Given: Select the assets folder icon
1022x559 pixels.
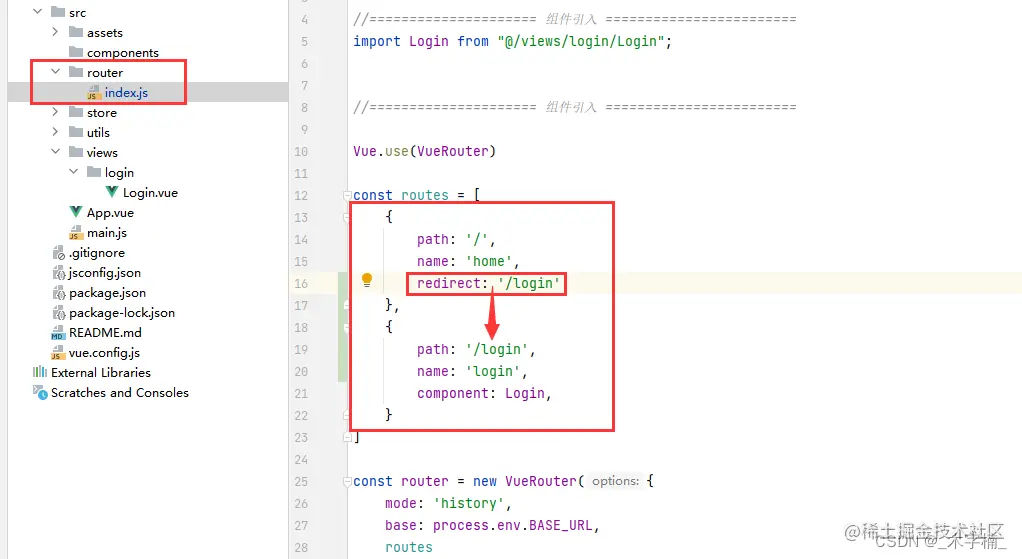Looking at the screenshot, I should (76, 32).
